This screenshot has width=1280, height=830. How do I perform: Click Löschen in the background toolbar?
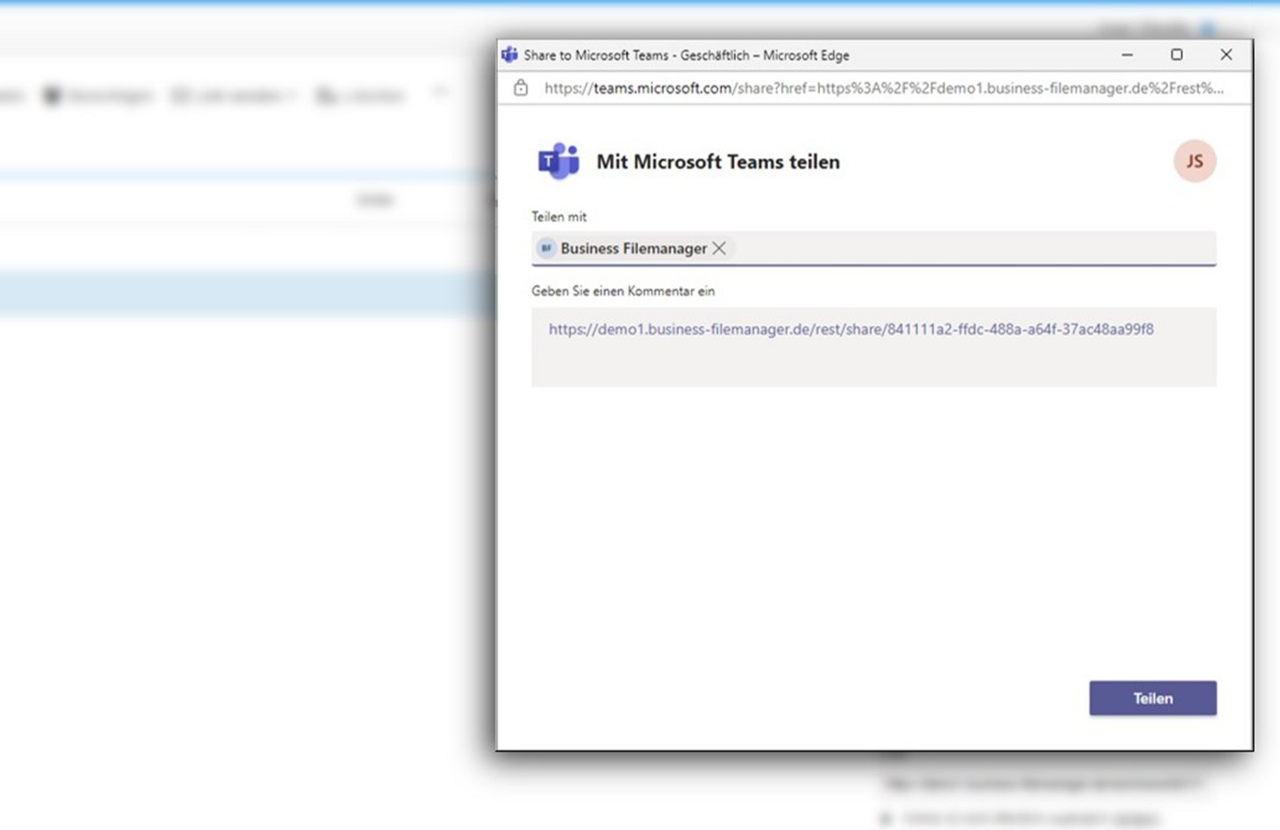(360, 96)
